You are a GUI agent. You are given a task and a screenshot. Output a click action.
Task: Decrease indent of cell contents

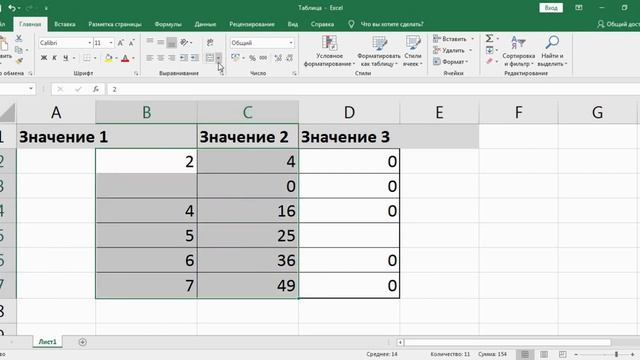click(x=184, y=58)
